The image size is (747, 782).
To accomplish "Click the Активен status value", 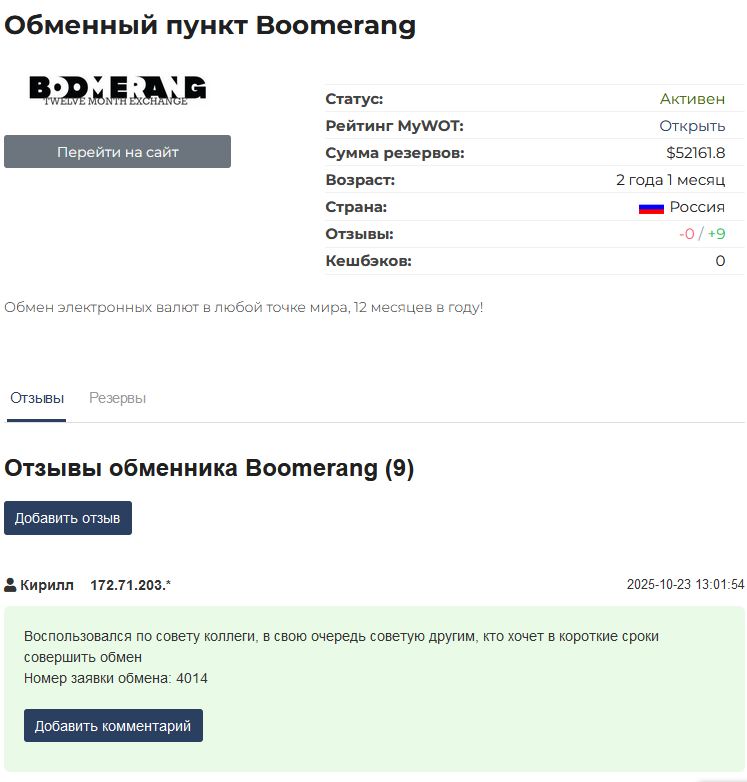I will tap(692, 99).
